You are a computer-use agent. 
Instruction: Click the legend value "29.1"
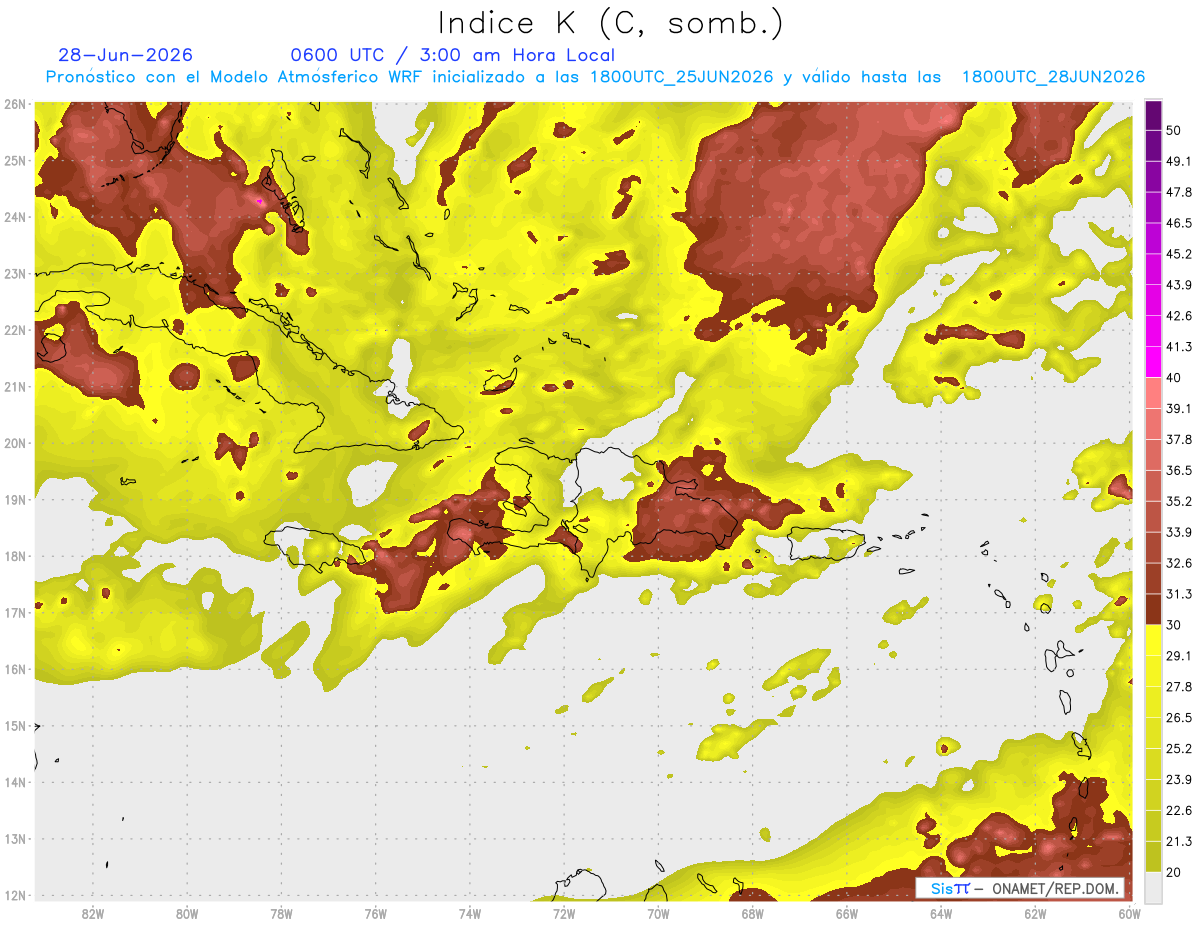(1179, 655)
